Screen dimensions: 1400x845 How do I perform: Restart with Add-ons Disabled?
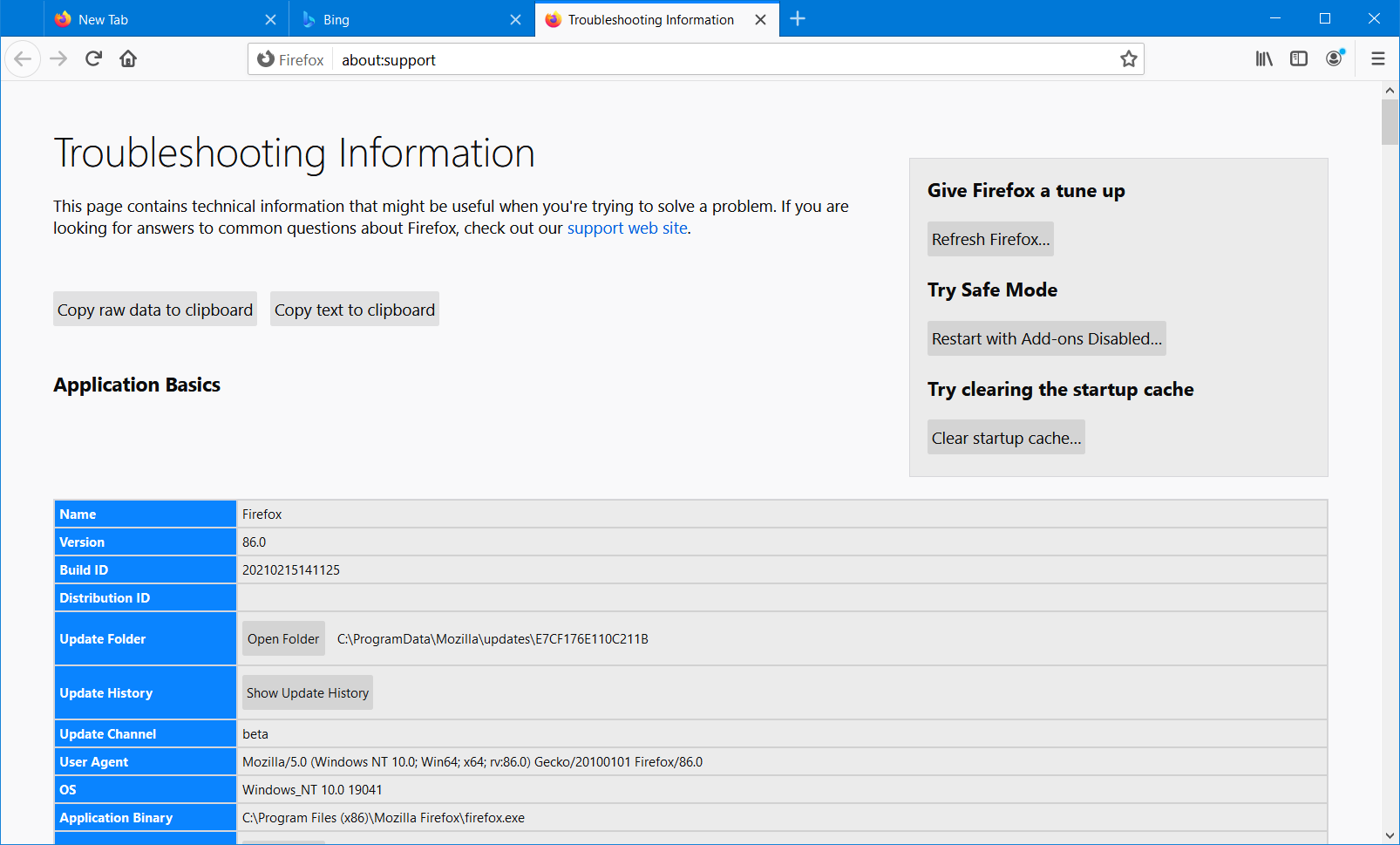tap(1046, 338)
